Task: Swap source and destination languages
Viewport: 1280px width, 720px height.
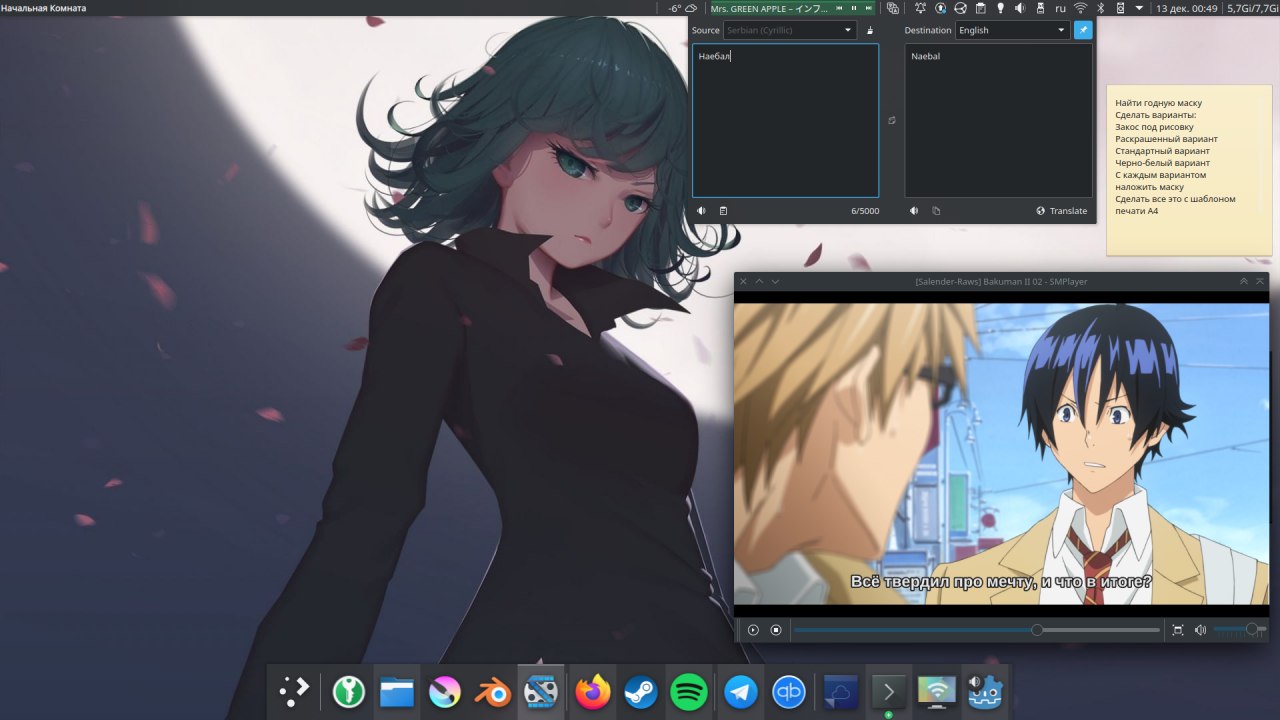Action: [892, 120]
